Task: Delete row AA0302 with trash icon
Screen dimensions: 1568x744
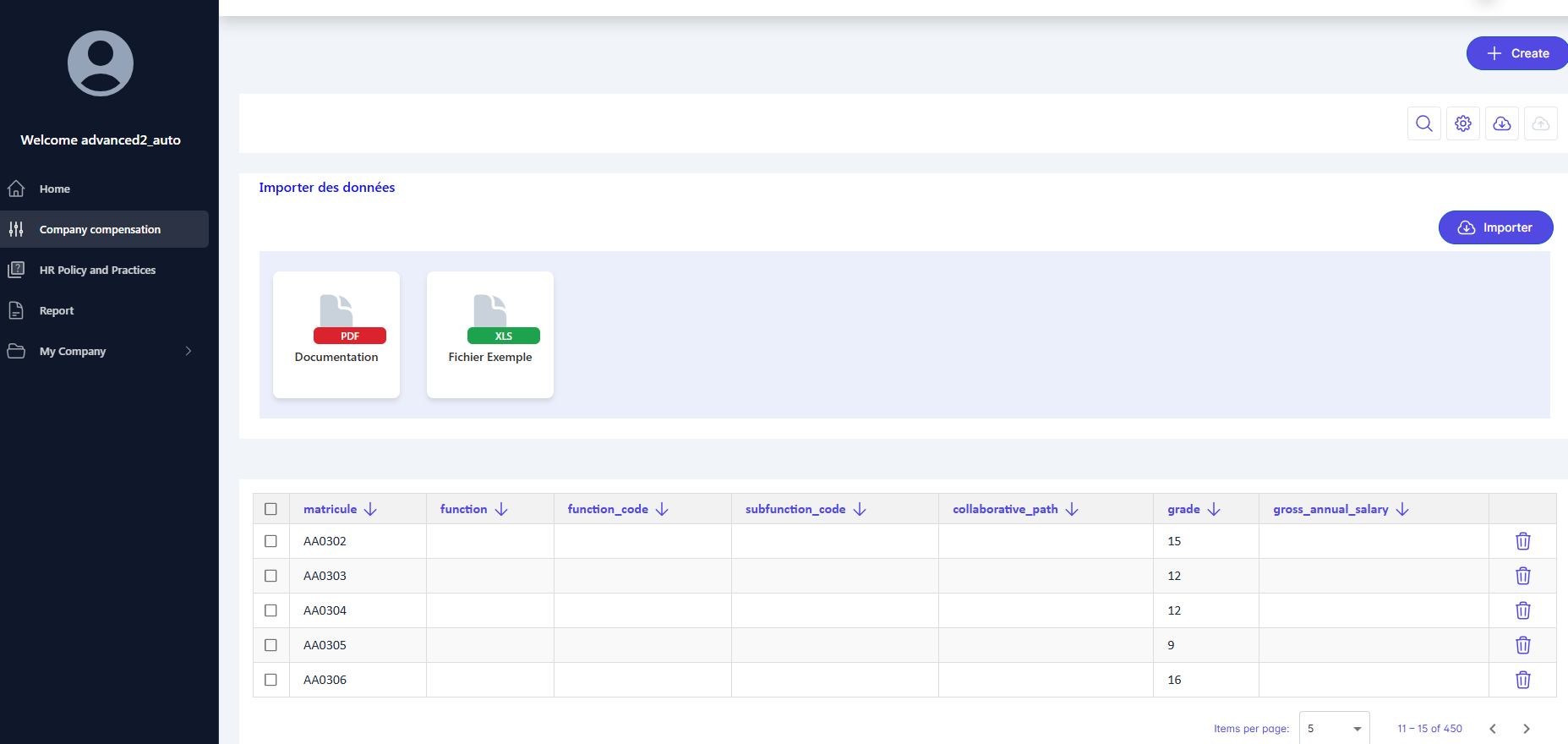Action: click(1522, 541)
